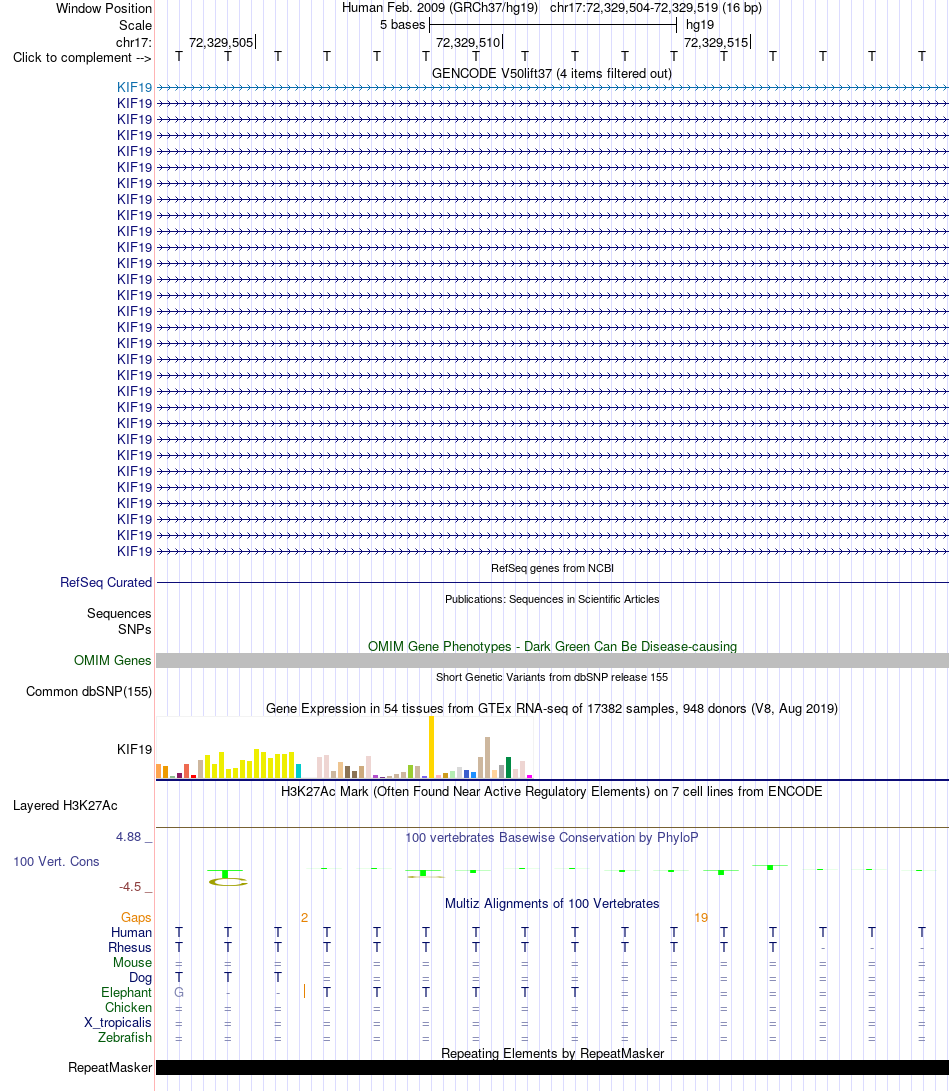This screenshot has width=950, height=1091.
Task: Click the 'chr17:' ruler label
Action: [x=134, y=42]
